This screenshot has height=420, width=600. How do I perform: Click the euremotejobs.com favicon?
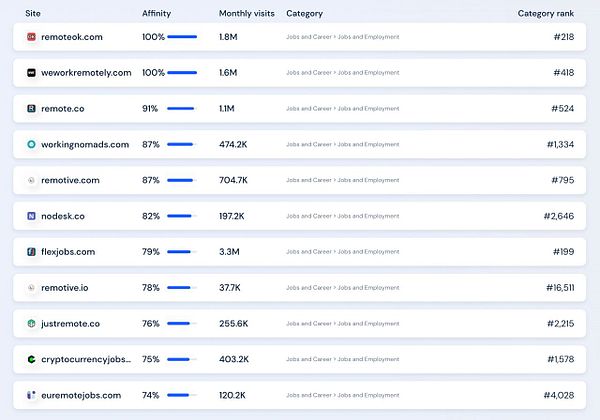pos(31,395)
